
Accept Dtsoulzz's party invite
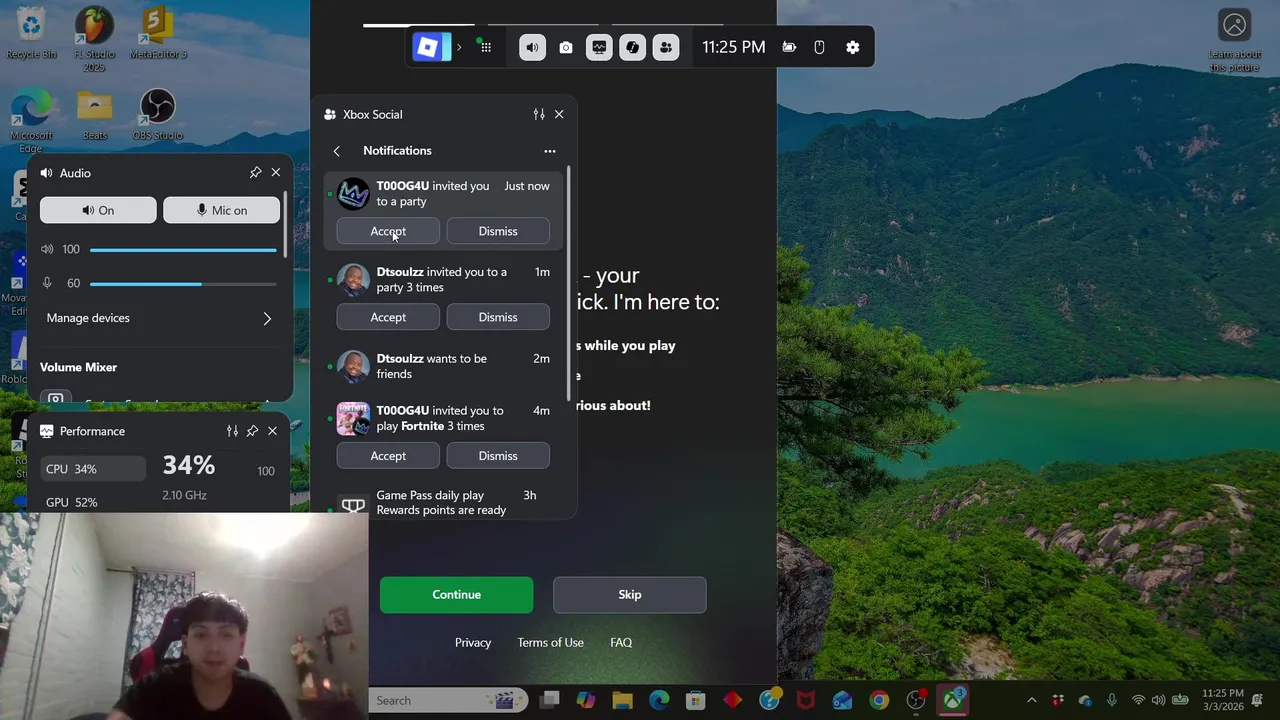pyautogui.click(x=388, y=317)
